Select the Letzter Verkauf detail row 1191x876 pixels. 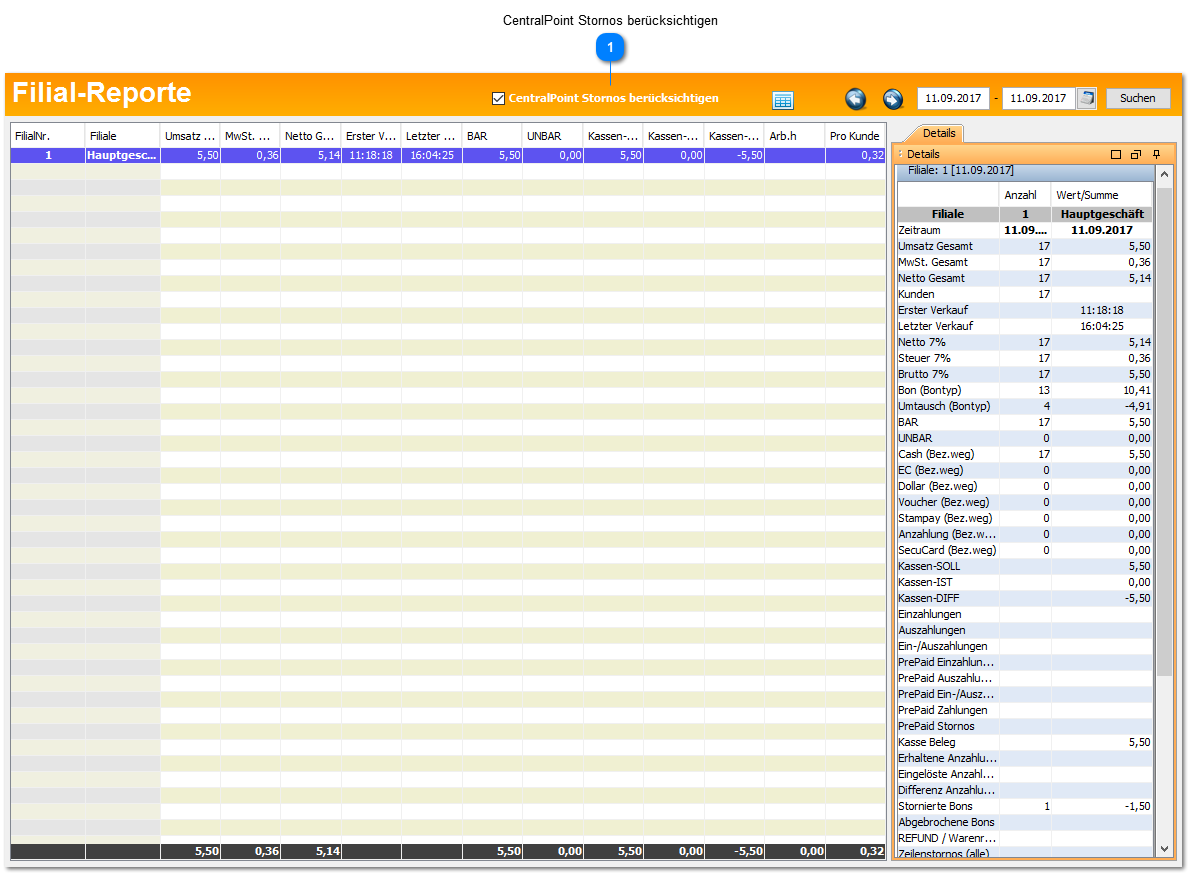(1025, 326)
